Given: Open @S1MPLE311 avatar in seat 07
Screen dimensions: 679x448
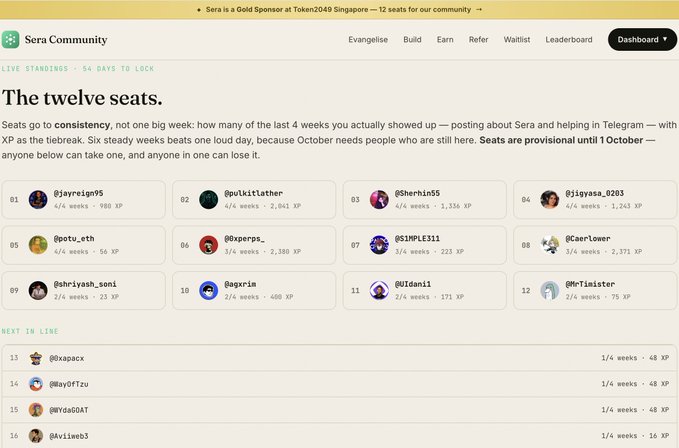Looking at the screenshot, I should click(379, 245).
